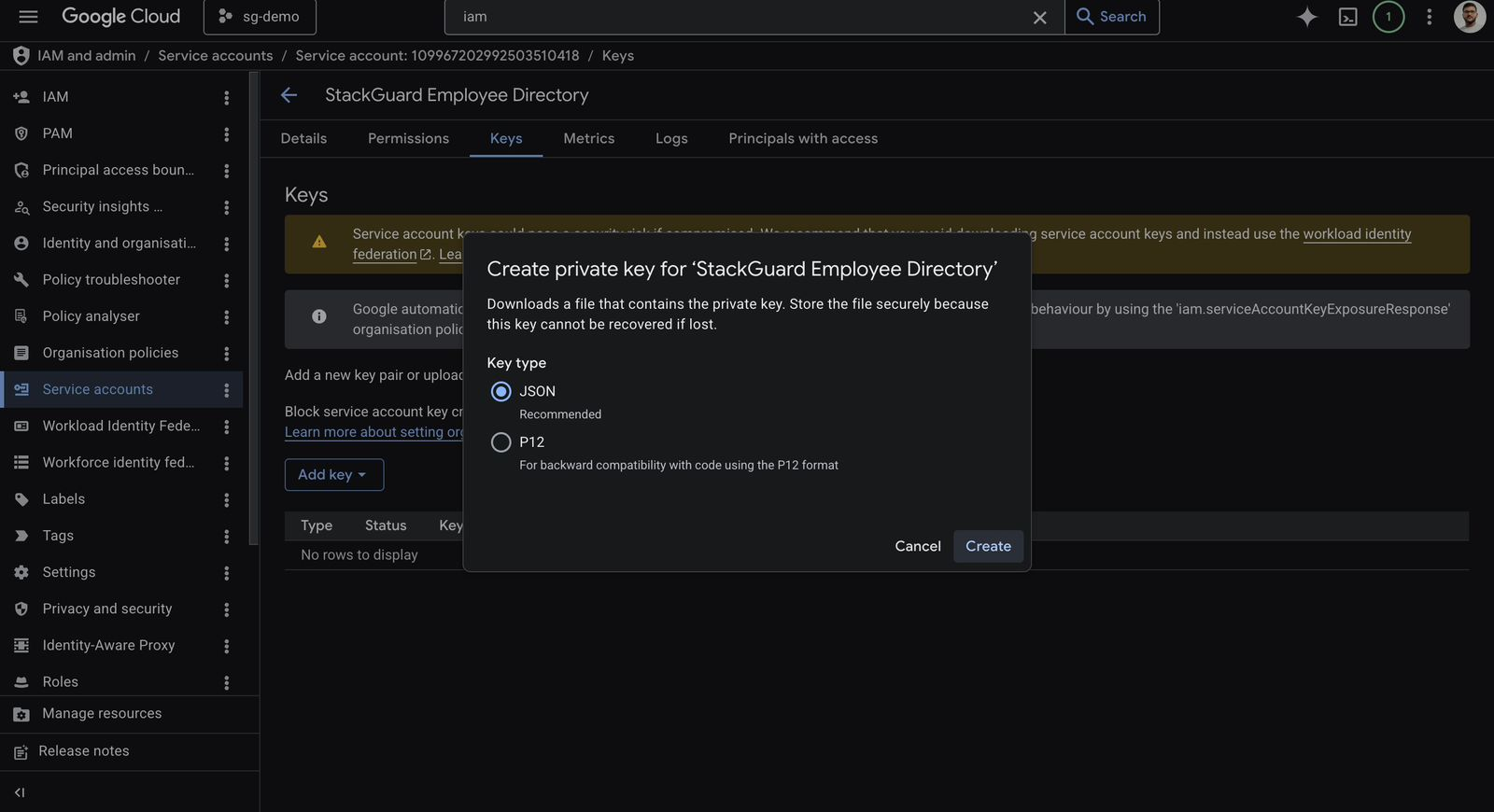The image size is (1494, 812).
Task: Select the JSON key type radio button
Action: point(501,391)
